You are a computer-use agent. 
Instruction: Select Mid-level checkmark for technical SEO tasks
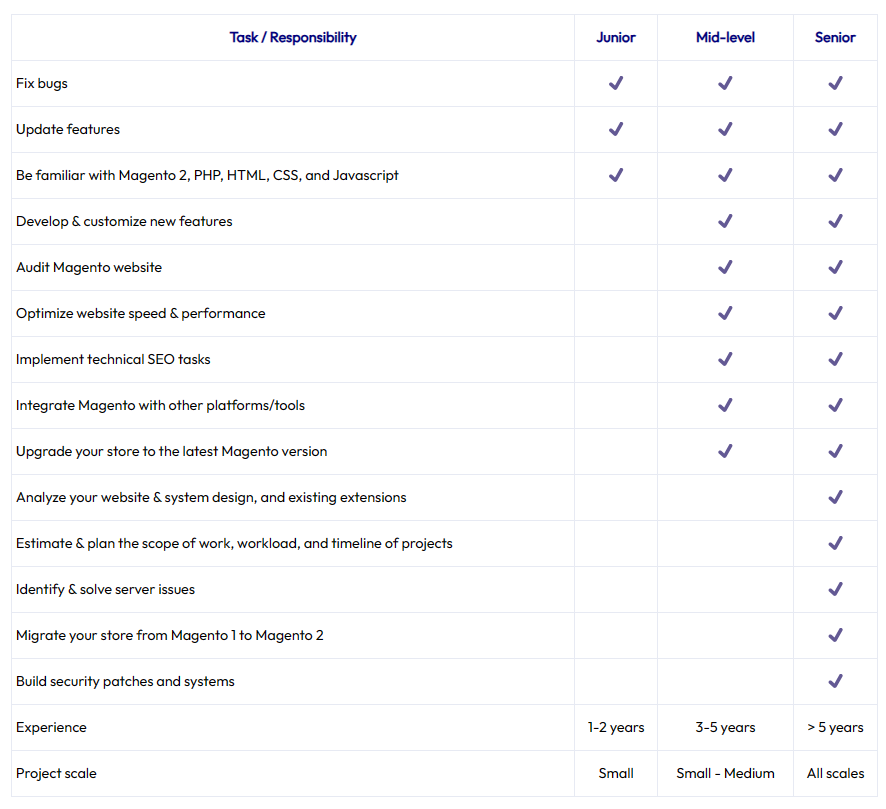tap(725, 359)
